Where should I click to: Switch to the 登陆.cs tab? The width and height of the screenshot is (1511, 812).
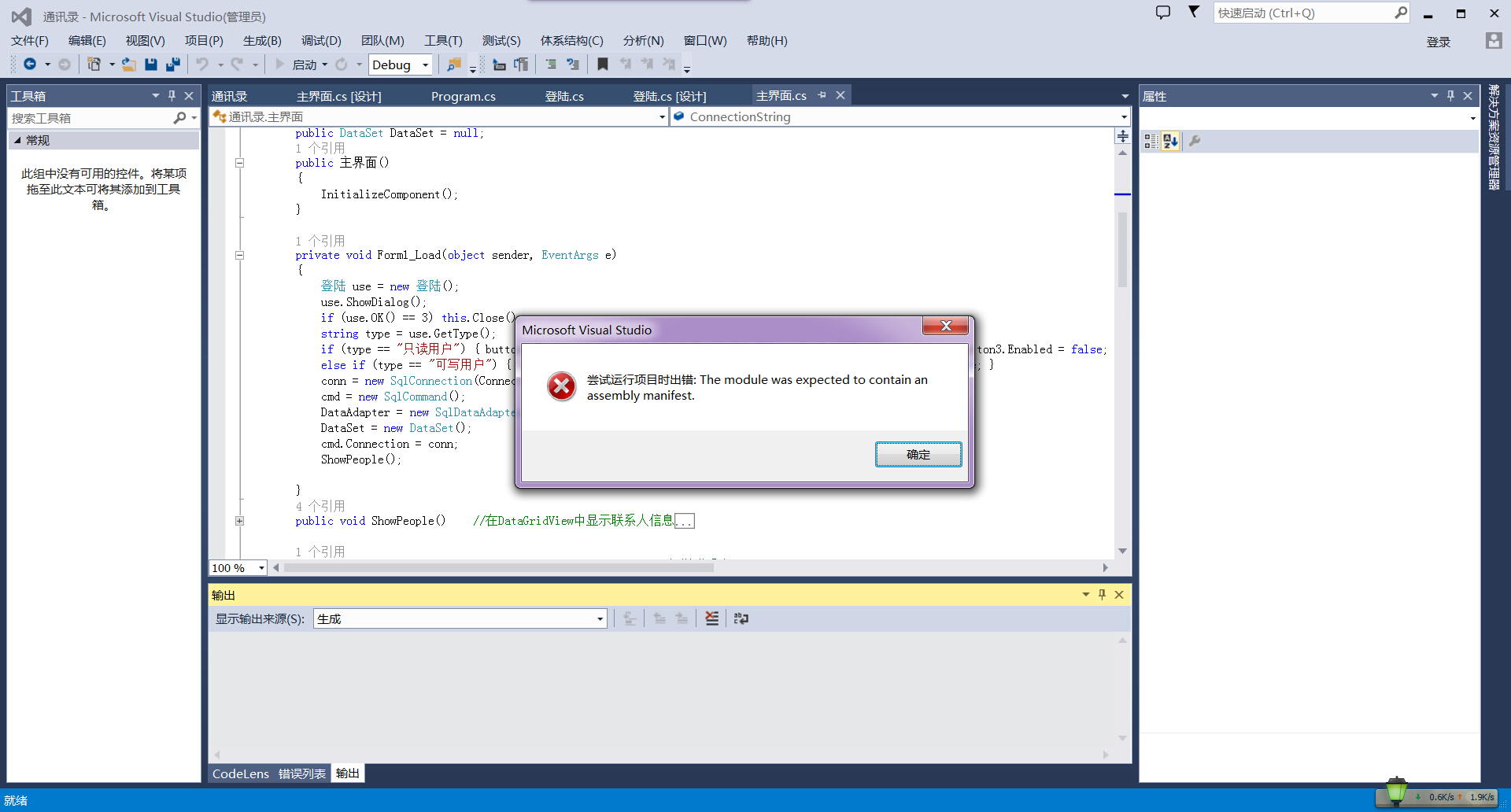tap(564, 96)
